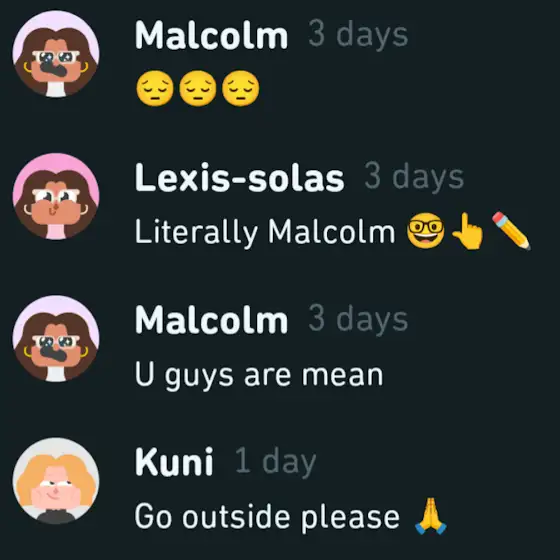Click the folded hands emoji
The width and height of the screenshot is (560, 560).
coord(431,516)
